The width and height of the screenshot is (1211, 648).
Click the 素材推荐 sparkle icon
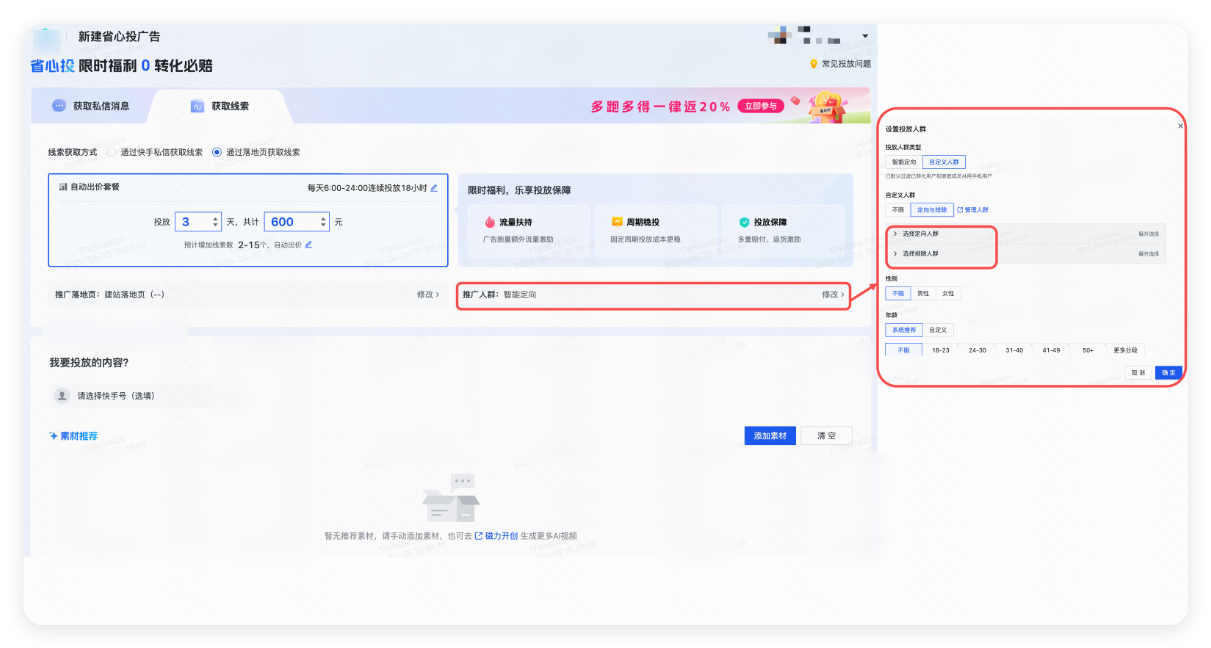[x=54, y=436]
